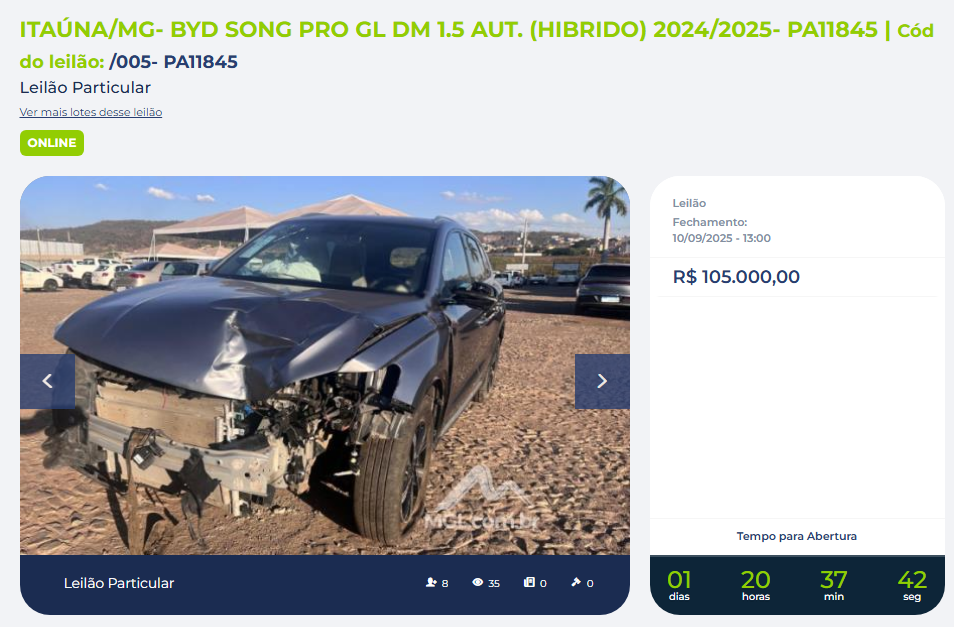954x627 pixels.
Task: Click the auction code /005- PA11845
Action: coord(173,61)
